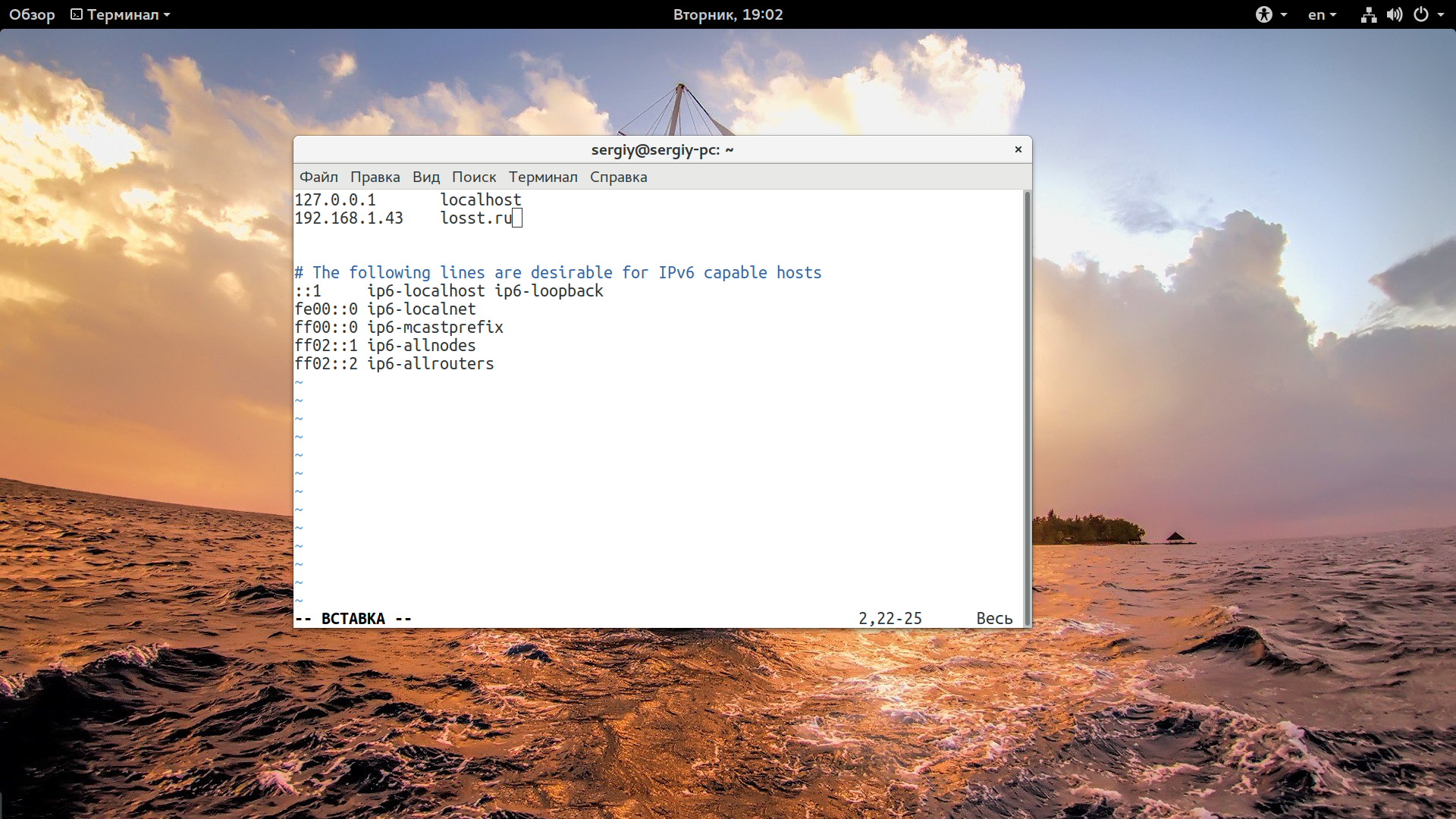The width and height of the screenshot is (1456, 819).
Task: Click the volume speaker icon
Action: (x=1394, y=14)
